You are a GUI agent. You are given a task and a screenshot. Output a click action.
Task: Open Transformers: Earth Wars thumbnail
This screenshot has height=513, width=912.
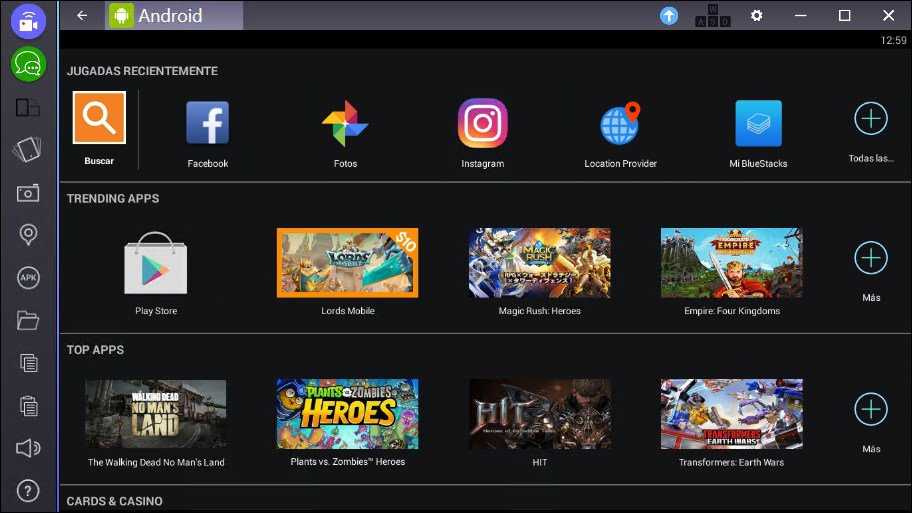tap(732, 414)
